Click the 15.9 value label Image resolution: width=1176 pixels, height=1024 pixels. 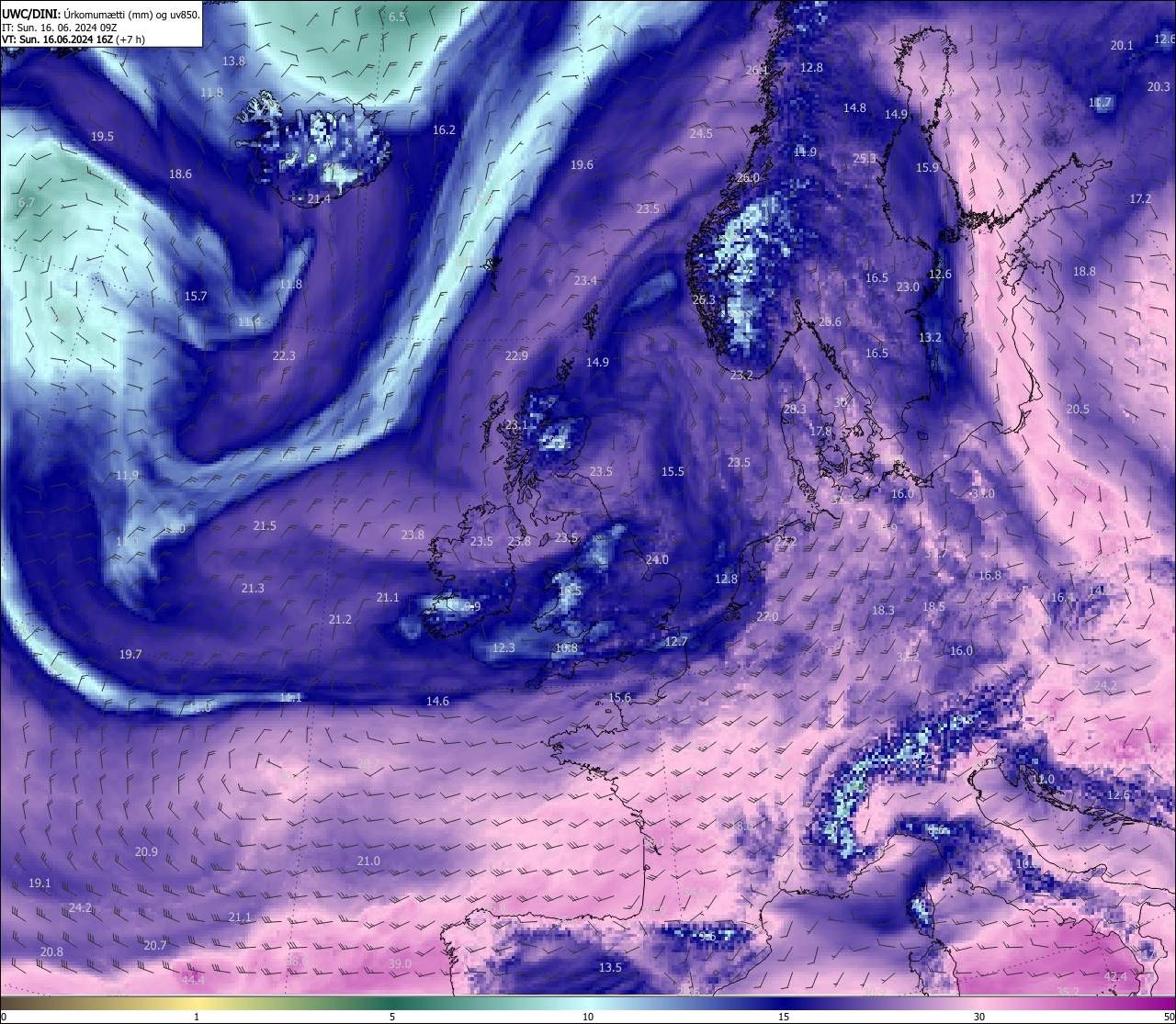(927, 168)
